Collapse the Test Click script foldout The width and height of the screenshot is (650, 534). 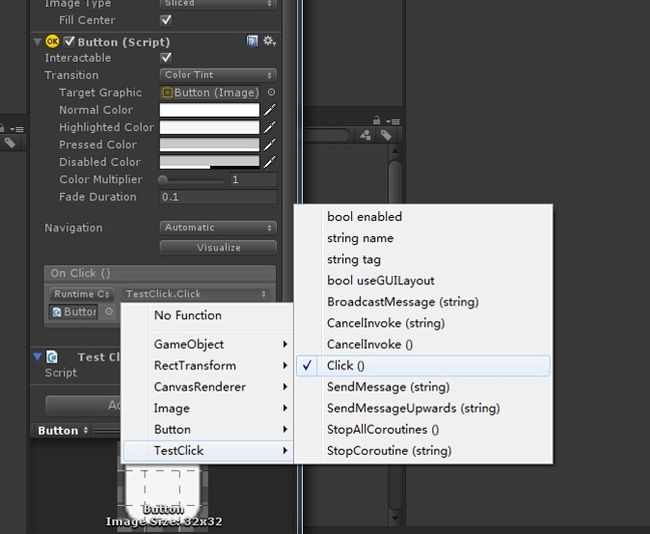tap(37, 357)
